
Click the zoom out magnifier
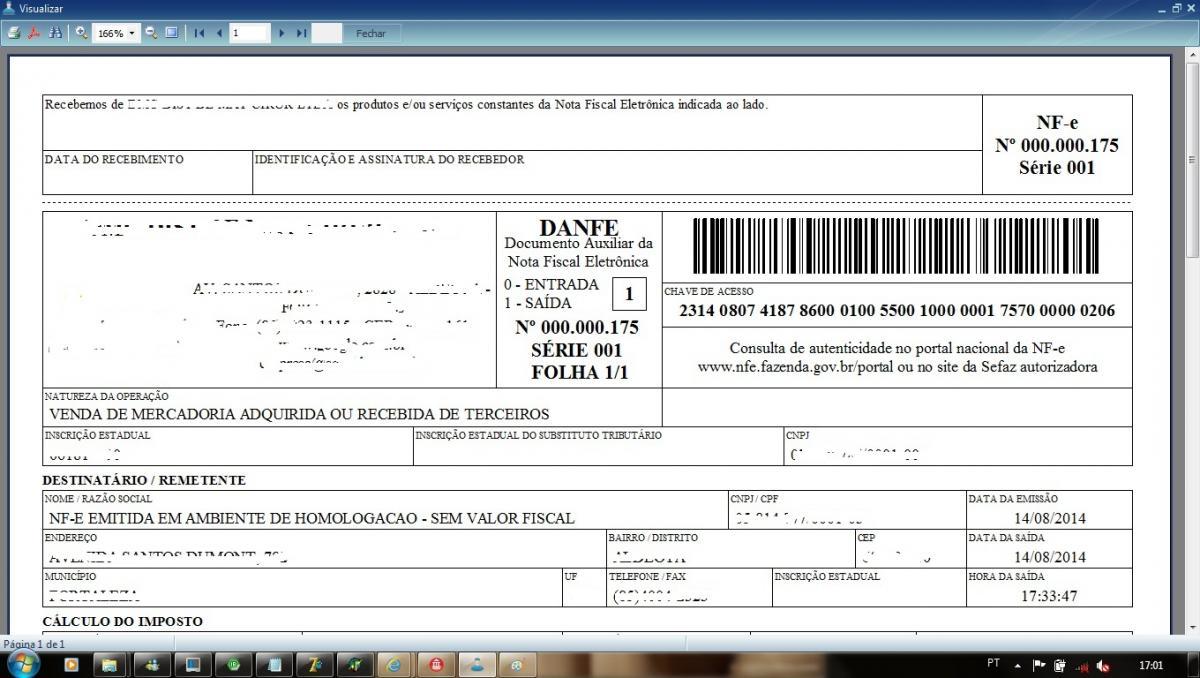152,33
